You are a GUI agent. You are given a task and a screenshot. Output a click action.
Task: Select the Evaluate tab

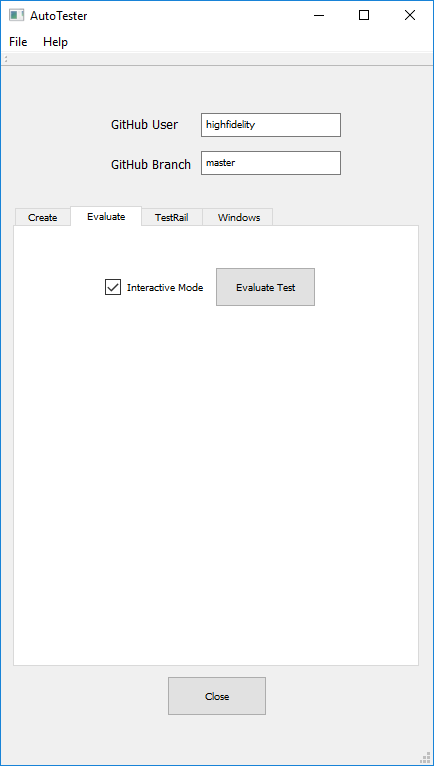(106, 216)
